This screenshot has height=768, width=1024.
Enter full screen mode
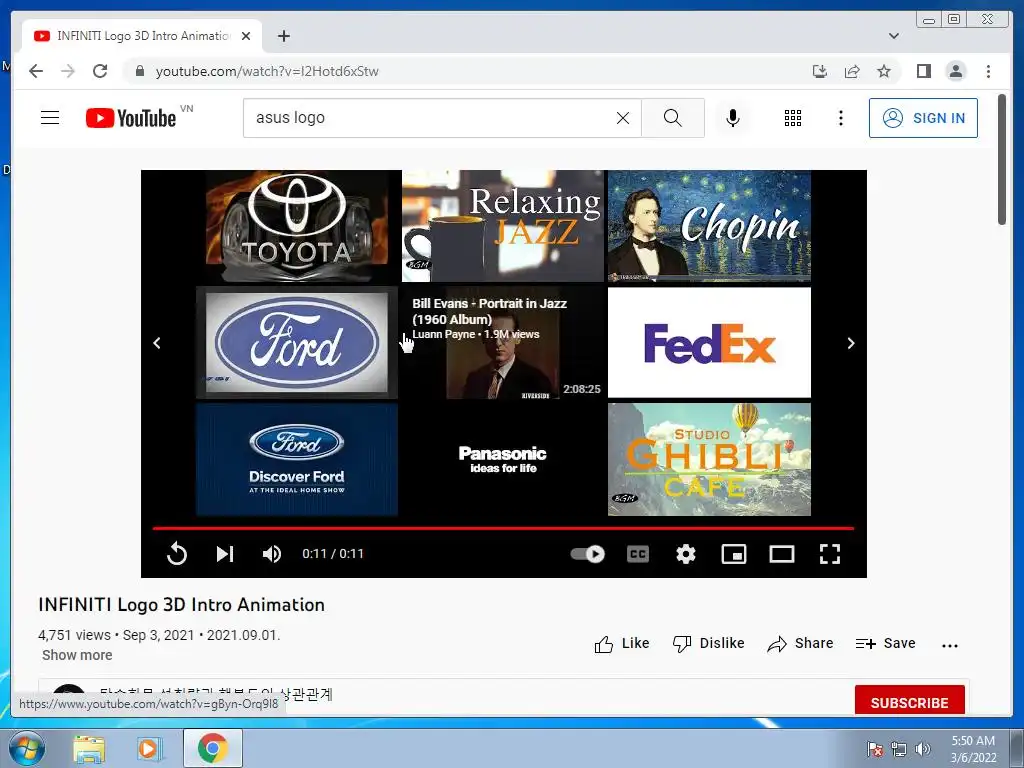pyautogui.click(x=830, y=554)
